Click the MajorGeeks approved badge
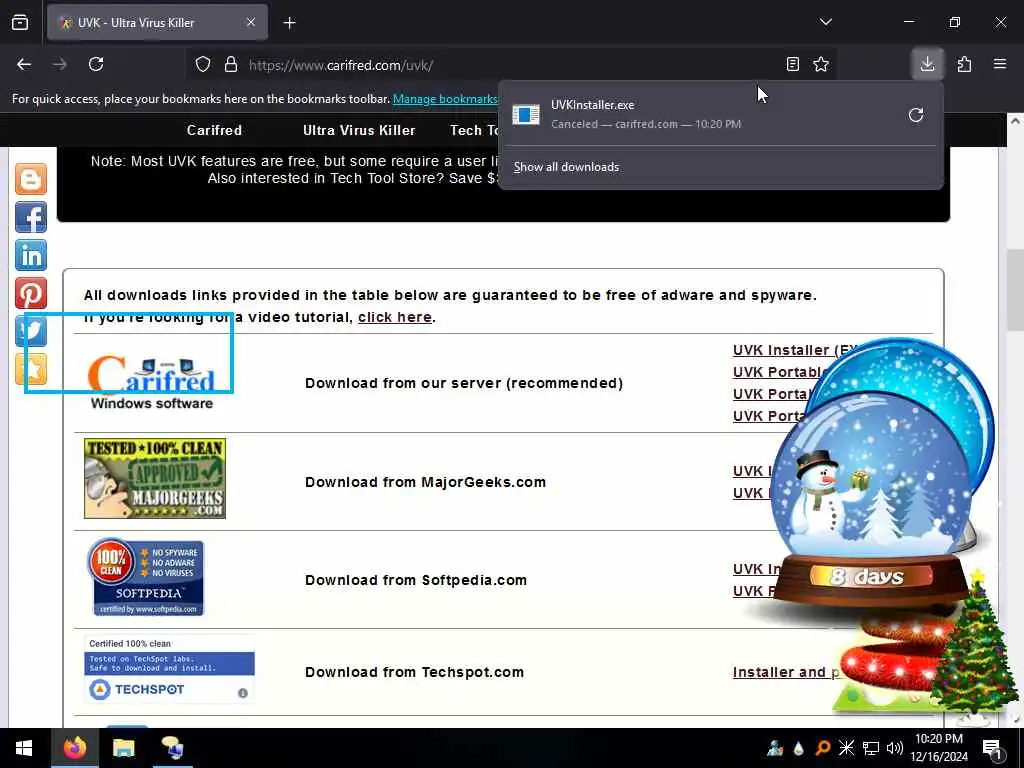This screenshot has width=1024, height=768. 155,479
